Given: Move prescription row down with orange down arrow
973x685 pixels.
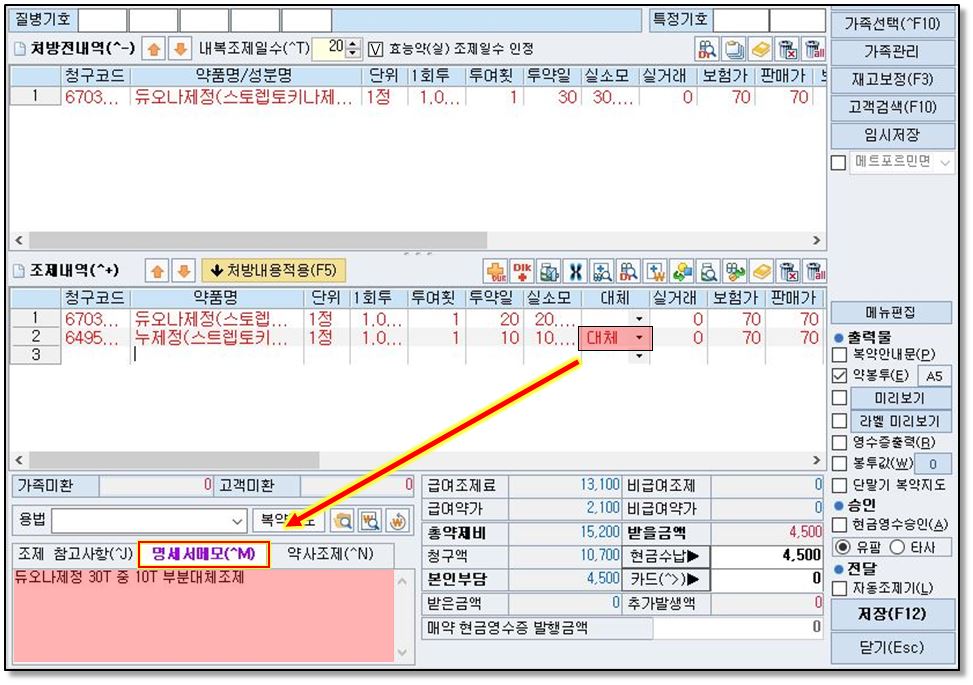Looking at the screenshot, I should 181,48.
